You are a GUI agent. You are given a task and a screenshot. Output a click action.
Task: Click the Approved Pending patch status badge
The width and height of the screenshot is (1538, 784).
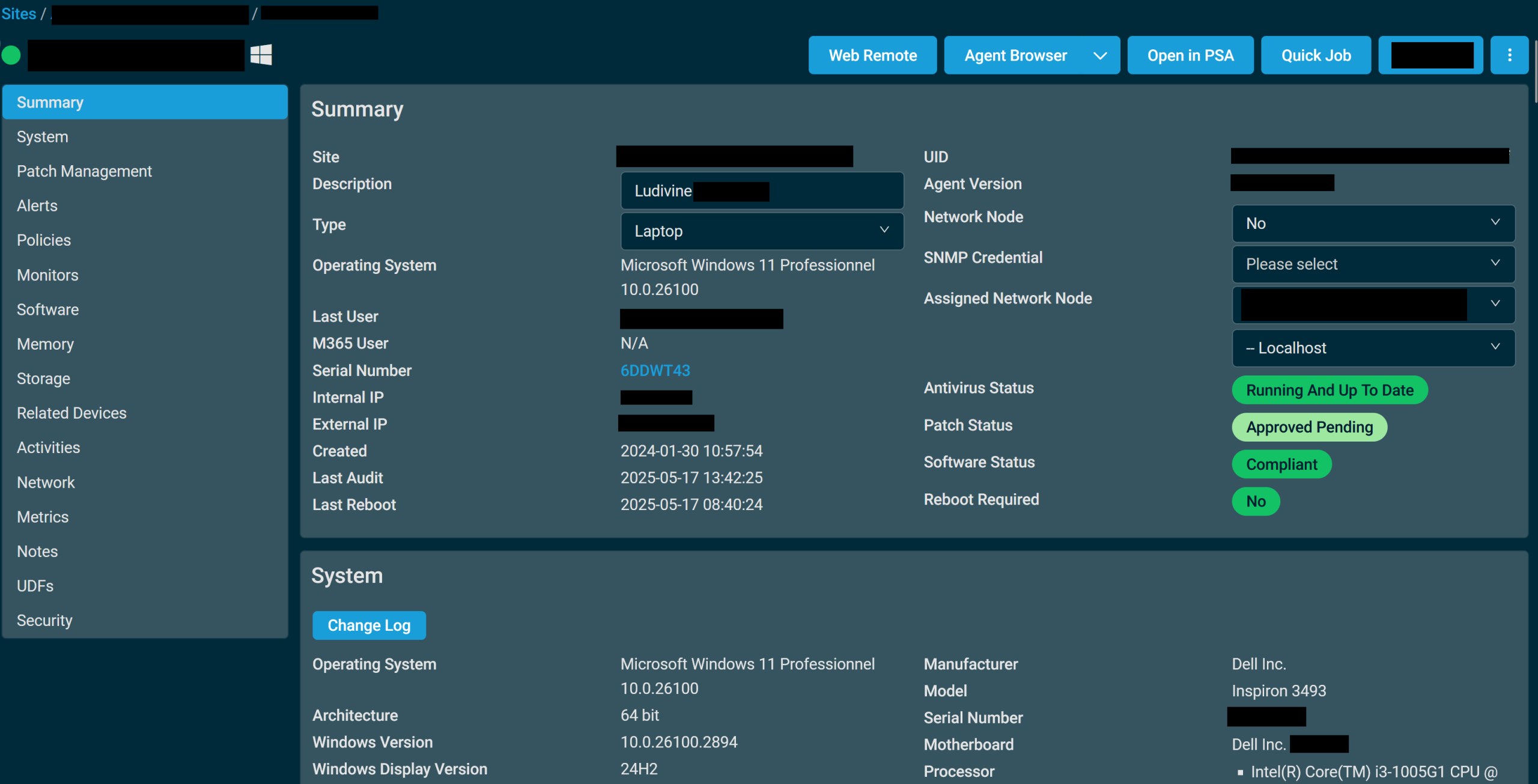click(x=1309, y=427)
